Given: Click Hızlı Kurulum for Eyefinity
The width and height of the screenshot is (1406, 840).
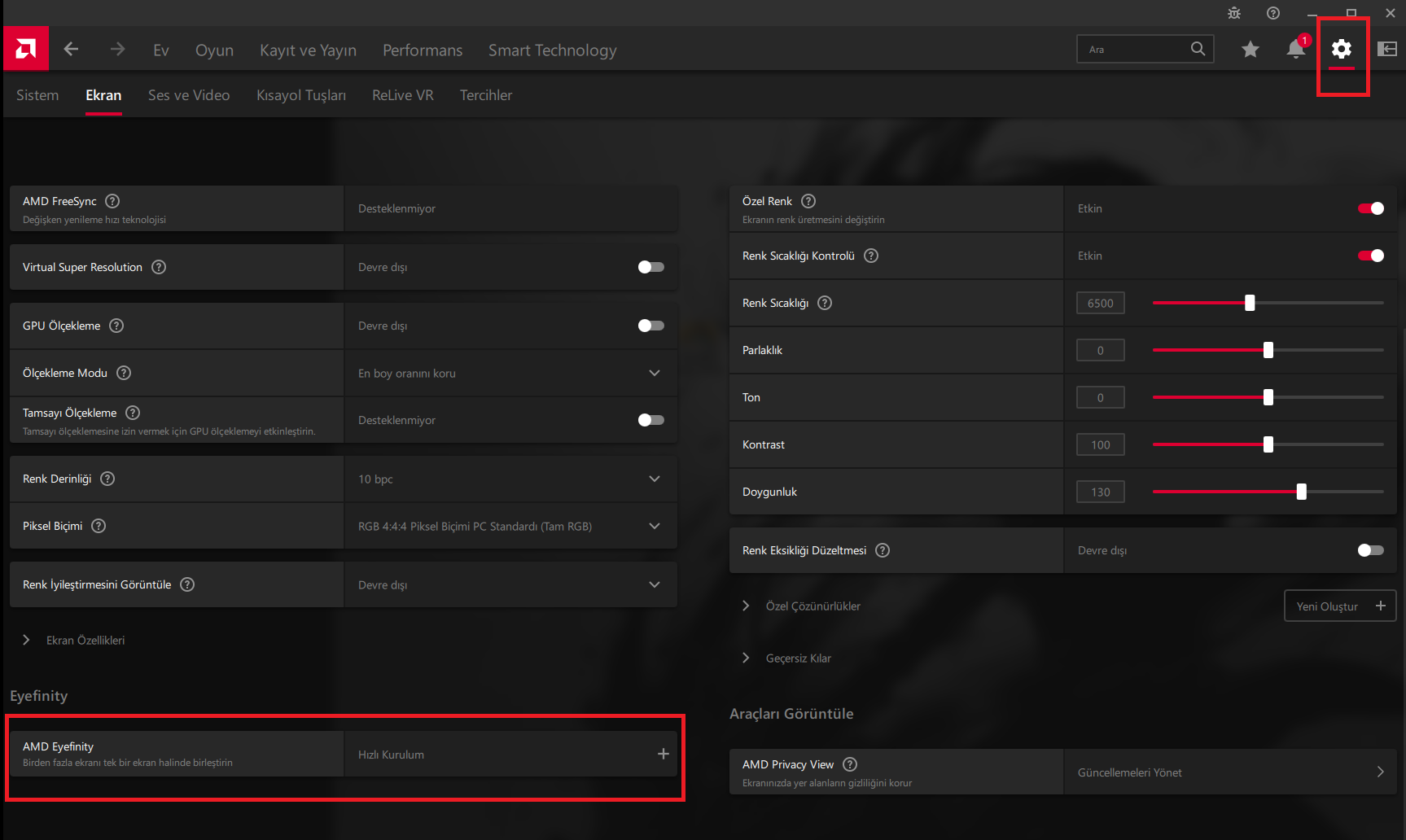Looking at the screenshot, I should click(x=391, y=755).
